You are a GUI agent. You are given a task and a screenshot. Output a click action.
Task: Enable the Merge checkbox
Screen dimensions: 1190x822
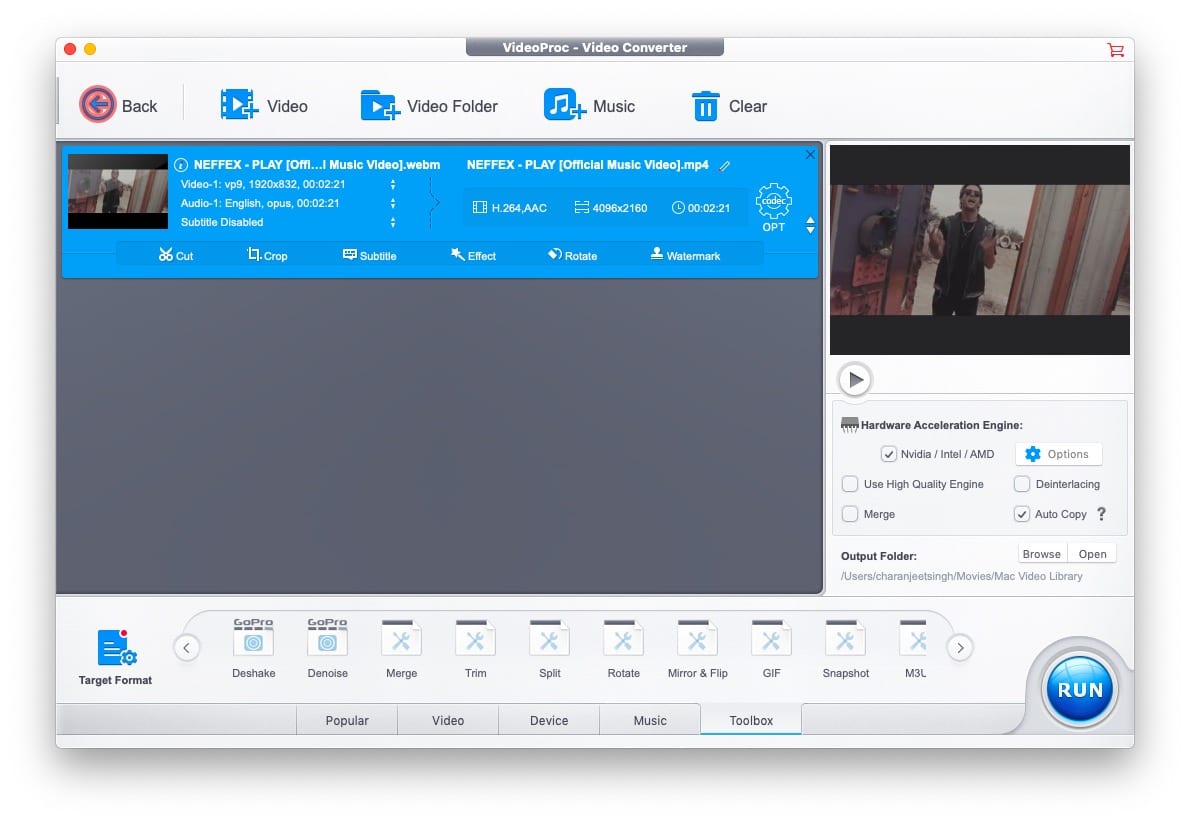(850, 514)
